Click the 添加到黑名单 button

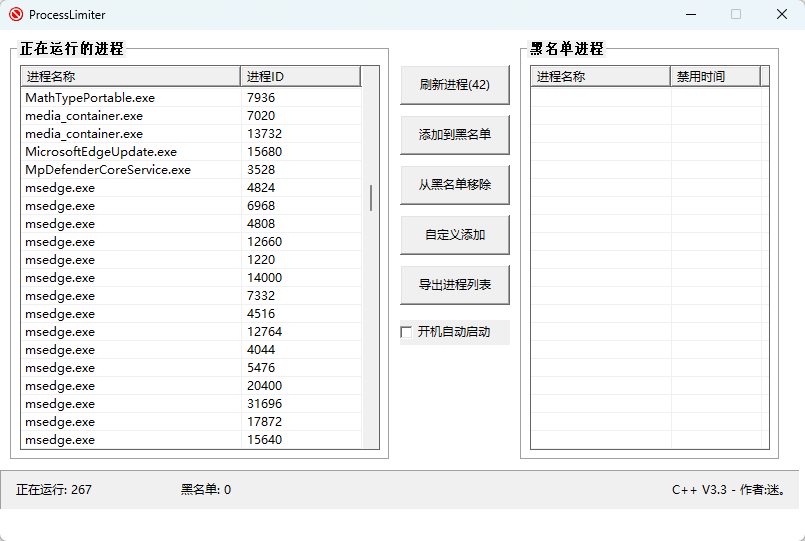455,134
